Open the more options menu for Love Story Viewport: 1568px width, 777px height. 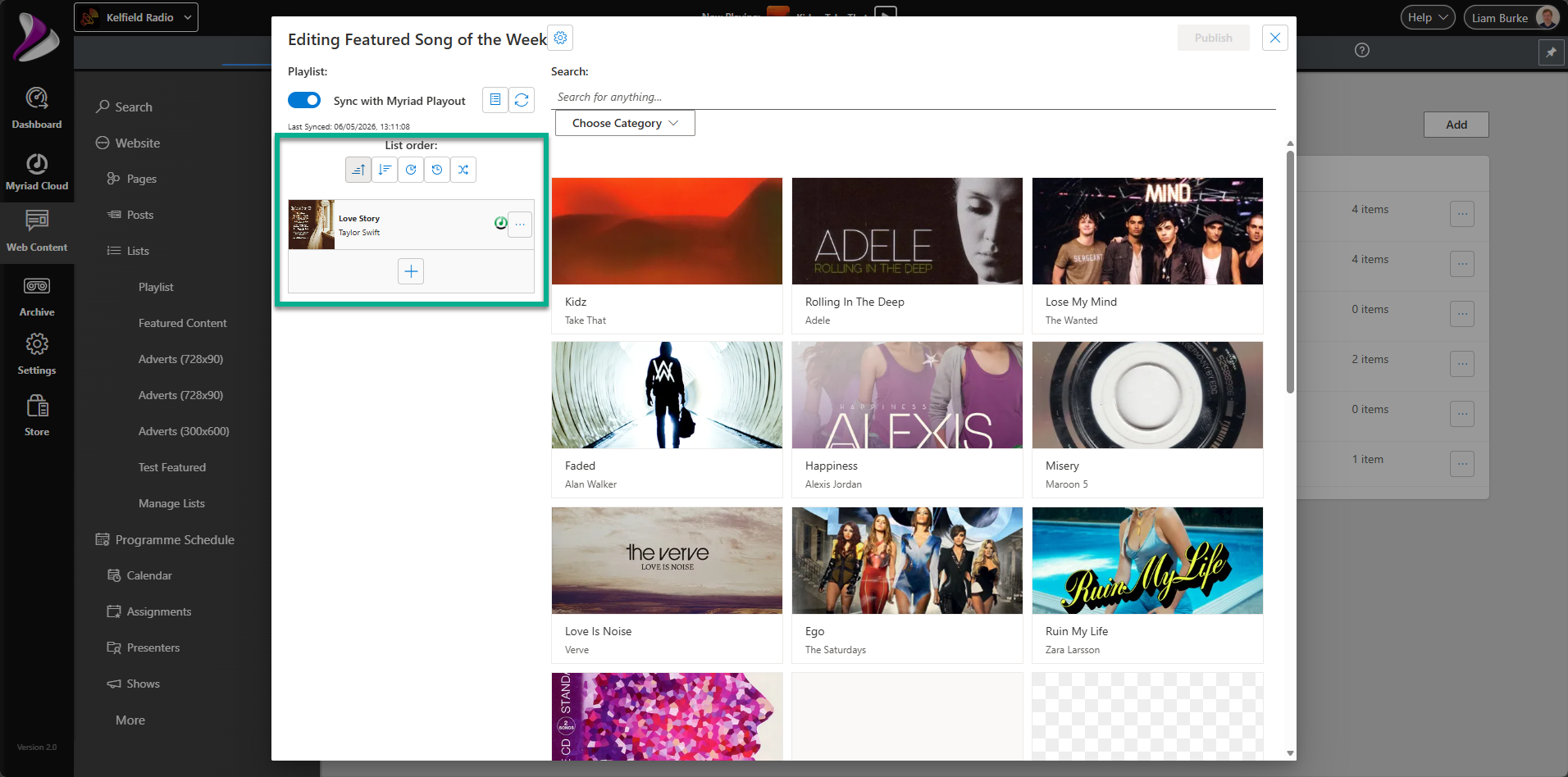pyautogui.click(x=520, y=225)
